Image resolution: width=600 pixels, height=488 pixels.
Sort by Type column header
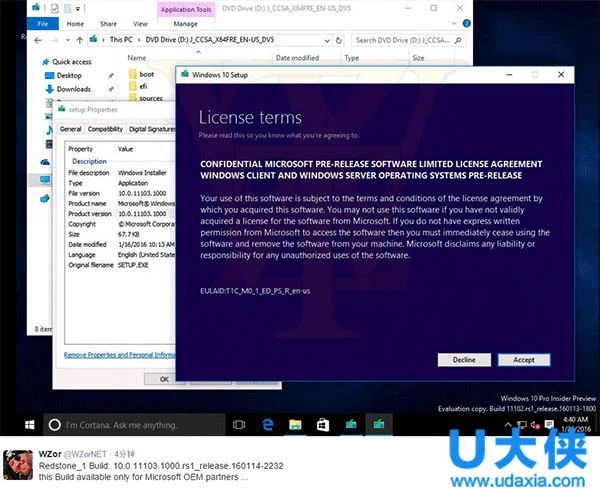click(x=351, y=58)
